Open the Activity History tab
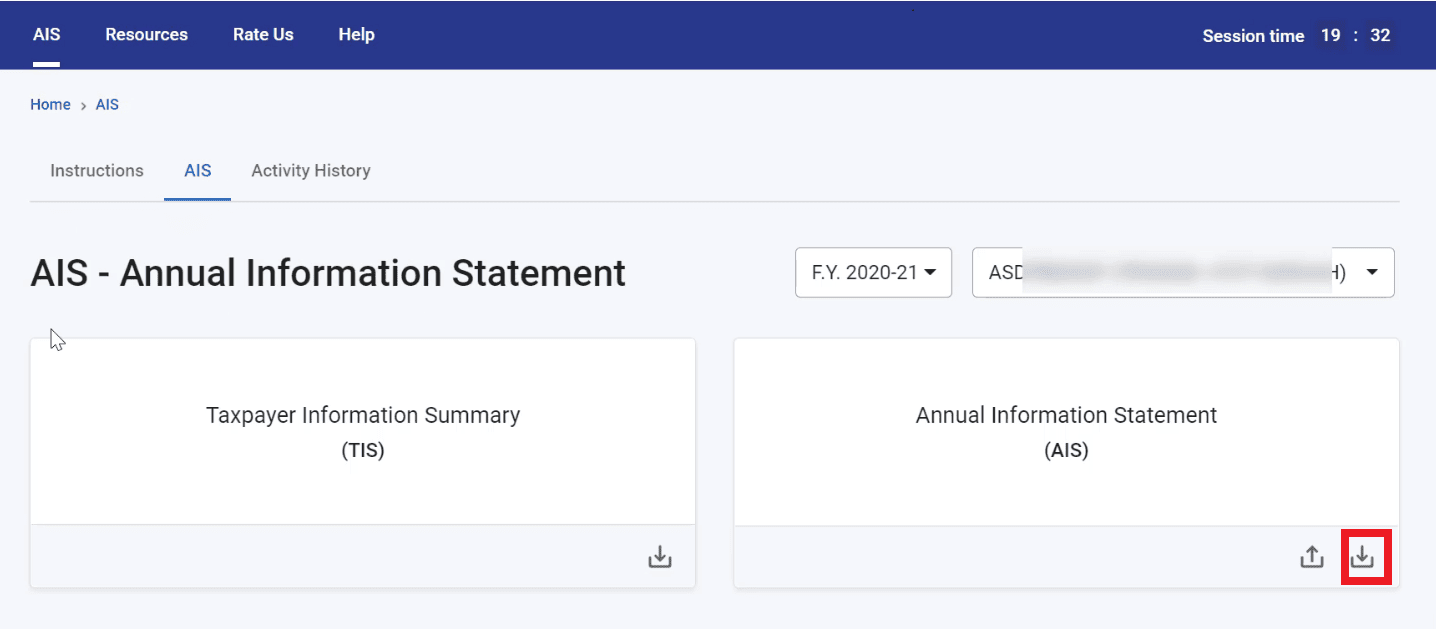1436x629 pixels. click(x=311, y=171)
